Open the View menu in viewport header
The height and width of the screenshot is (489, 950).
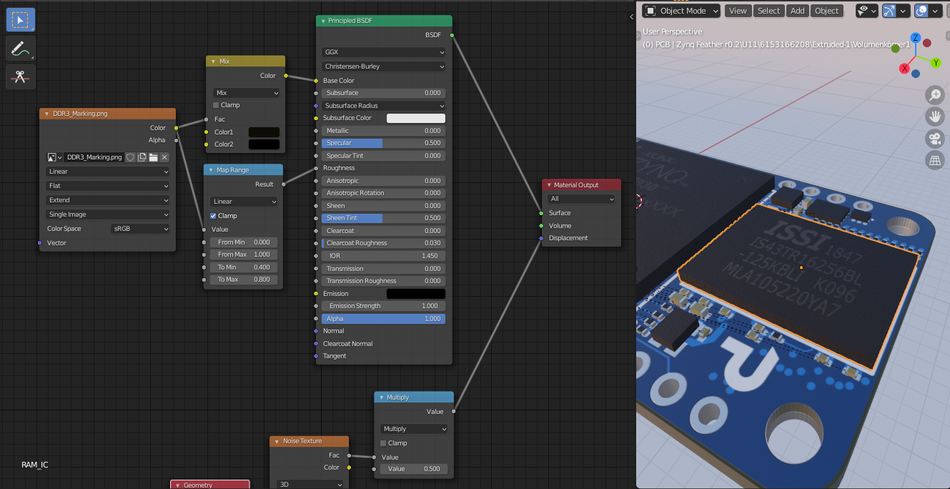tap(737, 10)
